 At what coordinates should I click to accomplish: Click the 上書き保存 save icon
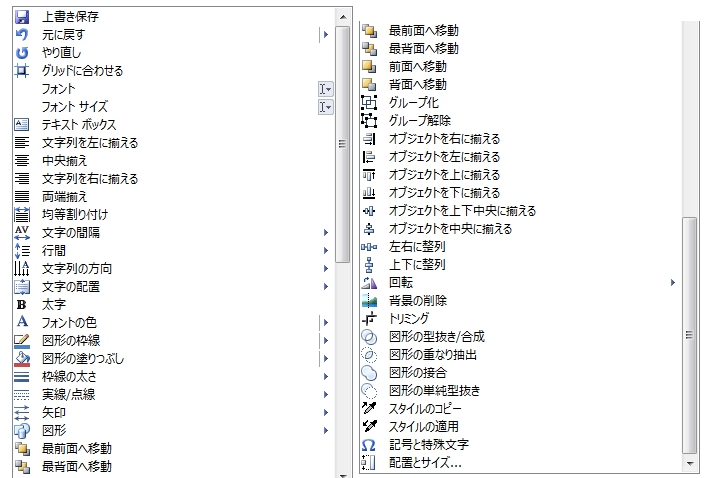(x=22, y=17)
